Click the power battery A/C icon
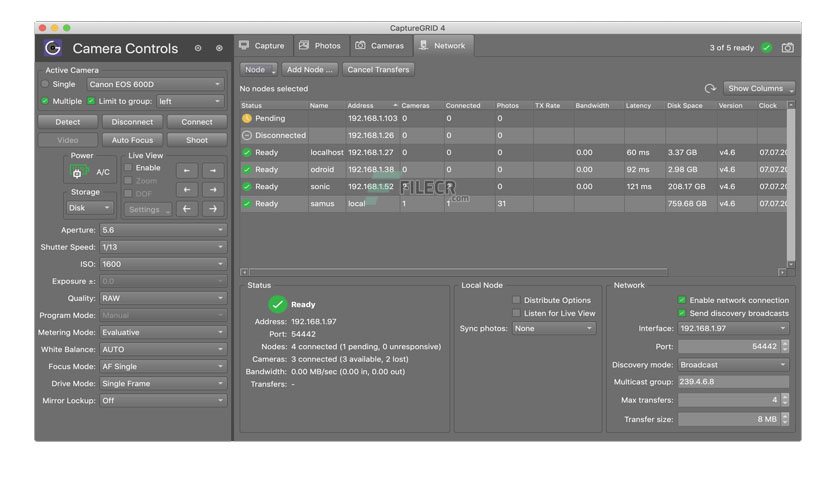Viewport: 836px width, 484px height. click(x=78, y=172)
